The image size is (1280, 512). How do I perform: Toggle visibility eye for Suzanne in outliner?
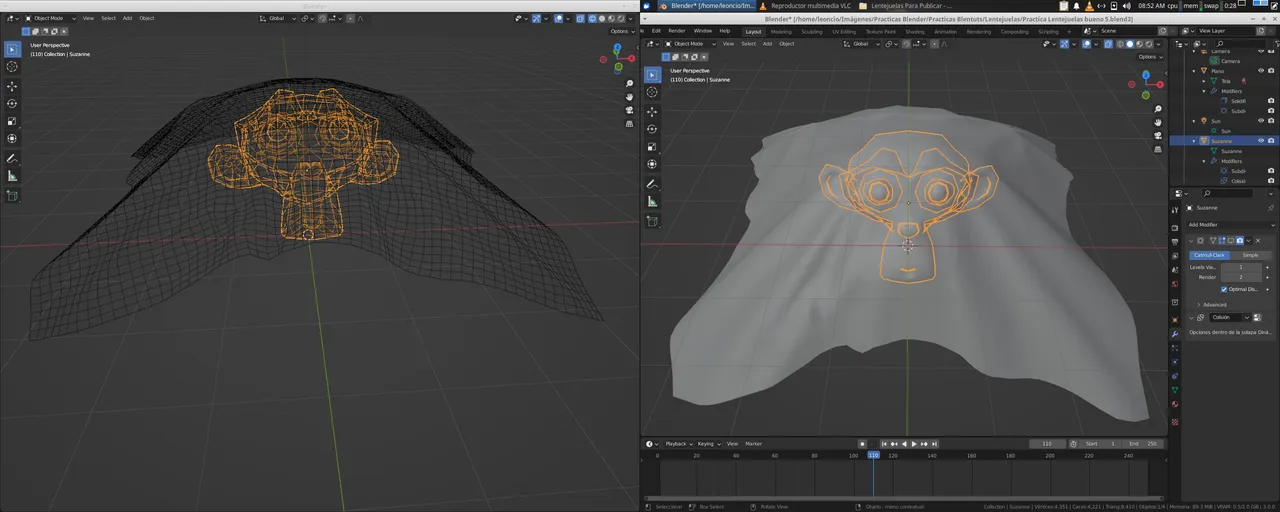[1261, 141]
